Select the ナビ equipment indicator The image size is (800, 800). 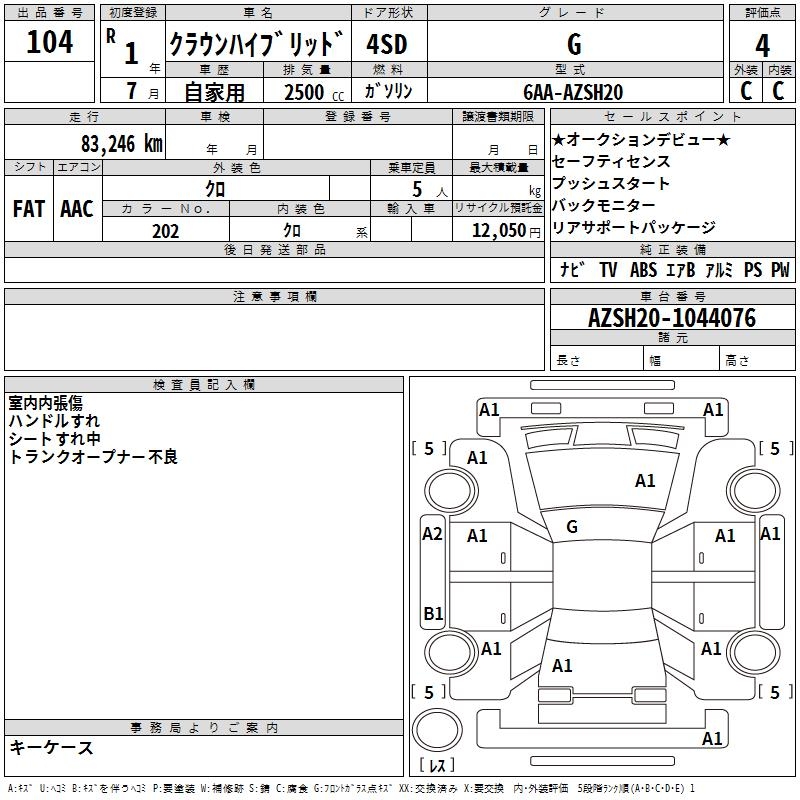click(573, 270)
